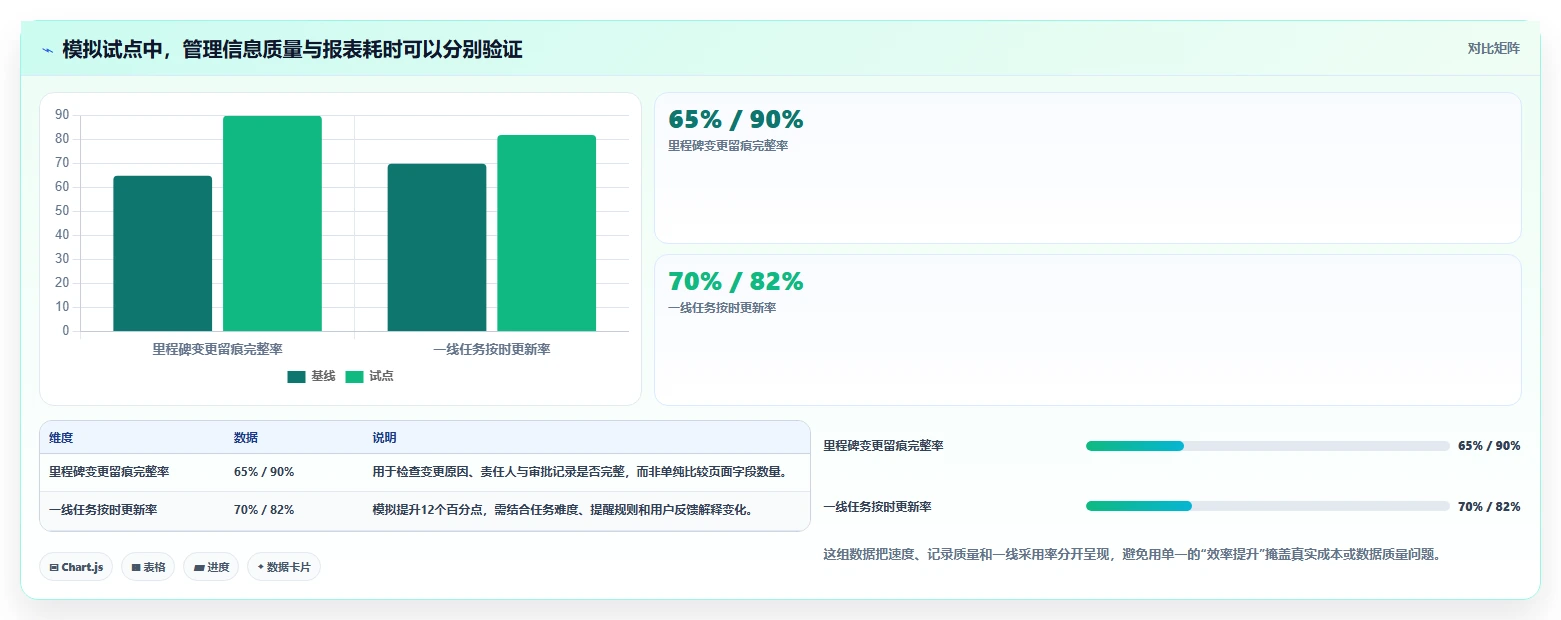
Task: Click the 一线任务按时更新率 progress bar
Action: pyautogui.click(x=1267, y=506)
